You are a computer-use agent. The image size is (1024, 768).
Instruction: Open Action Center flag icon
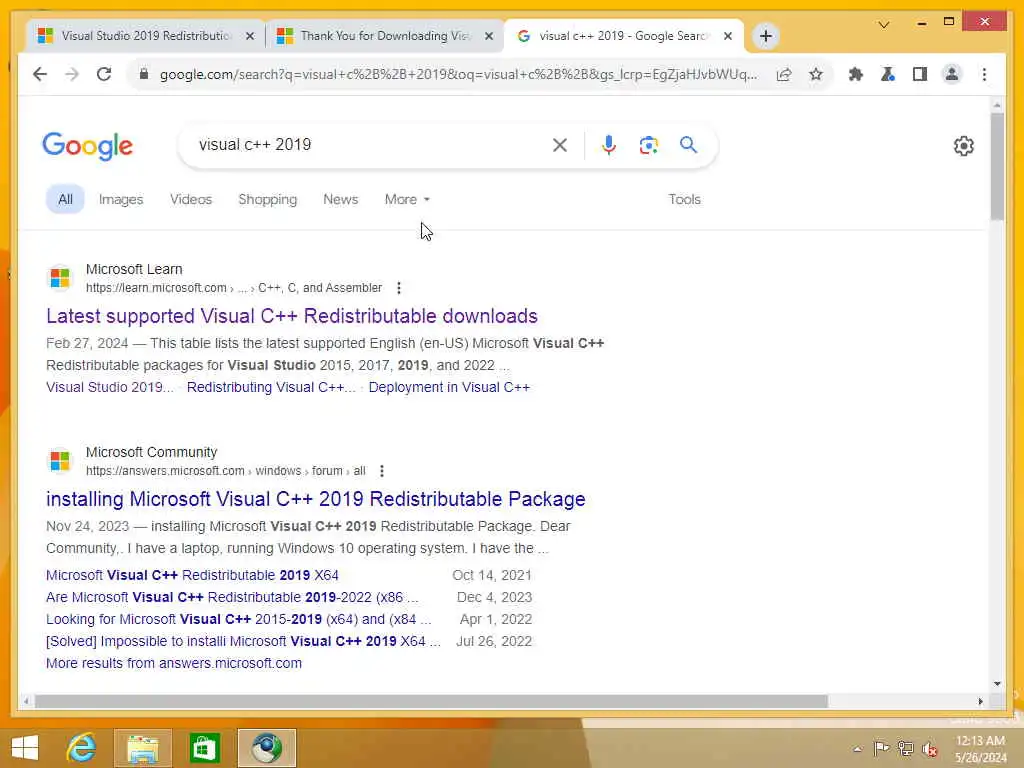881,748
